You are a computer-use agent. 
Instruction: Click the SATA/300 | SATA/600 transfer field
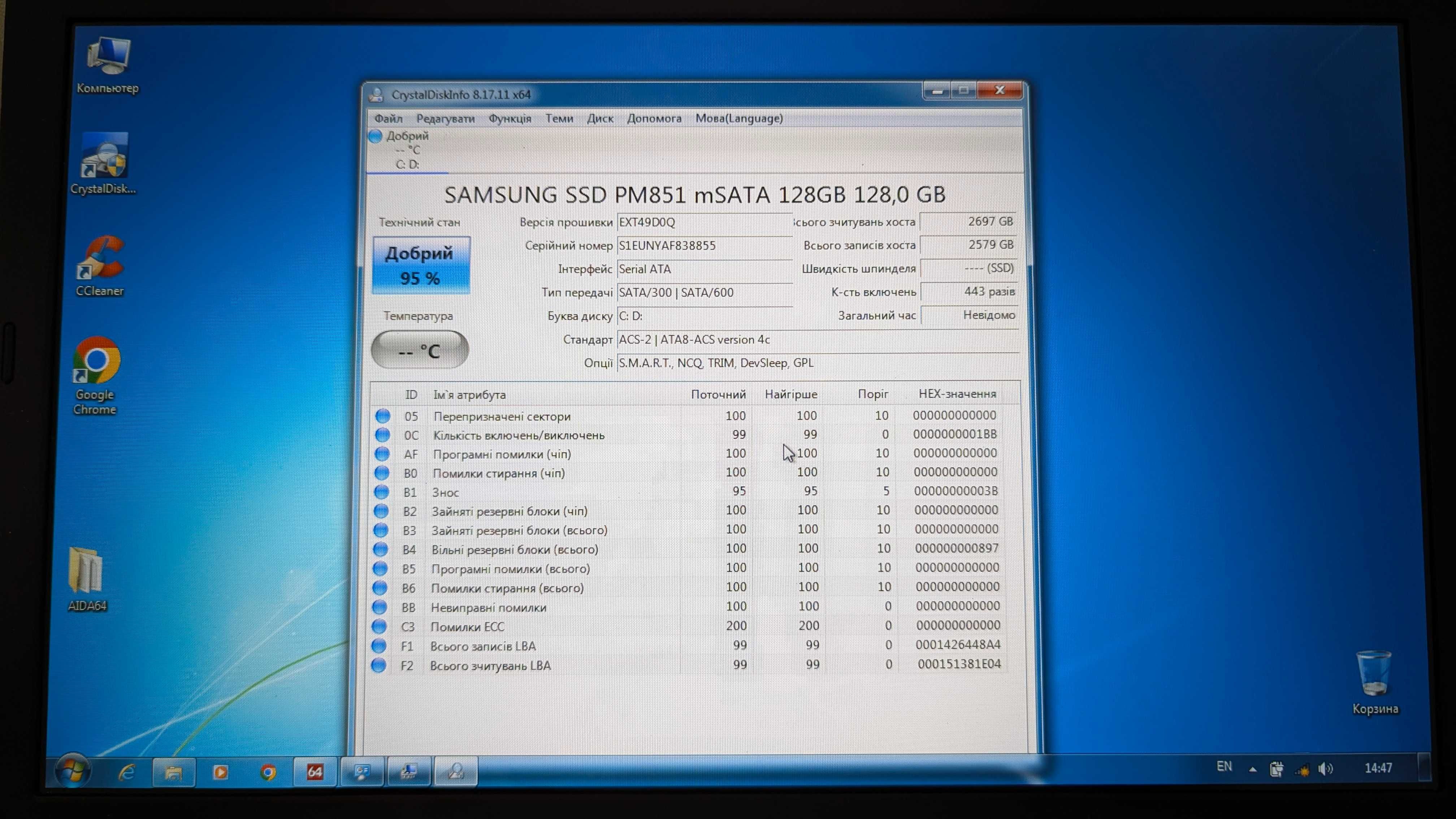tap(705, 292)
